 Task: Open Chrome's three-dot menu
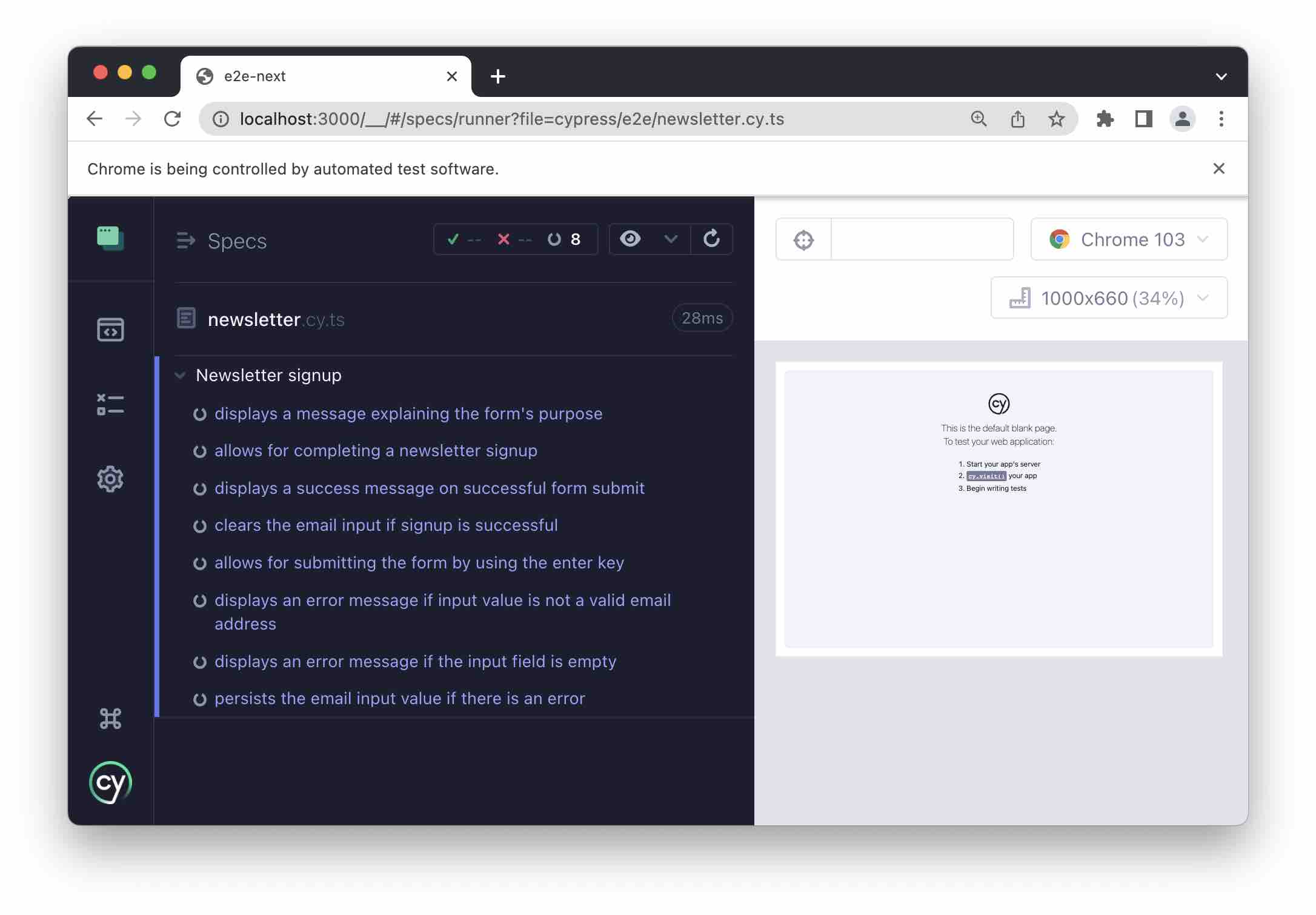(x=1221, y=119)
